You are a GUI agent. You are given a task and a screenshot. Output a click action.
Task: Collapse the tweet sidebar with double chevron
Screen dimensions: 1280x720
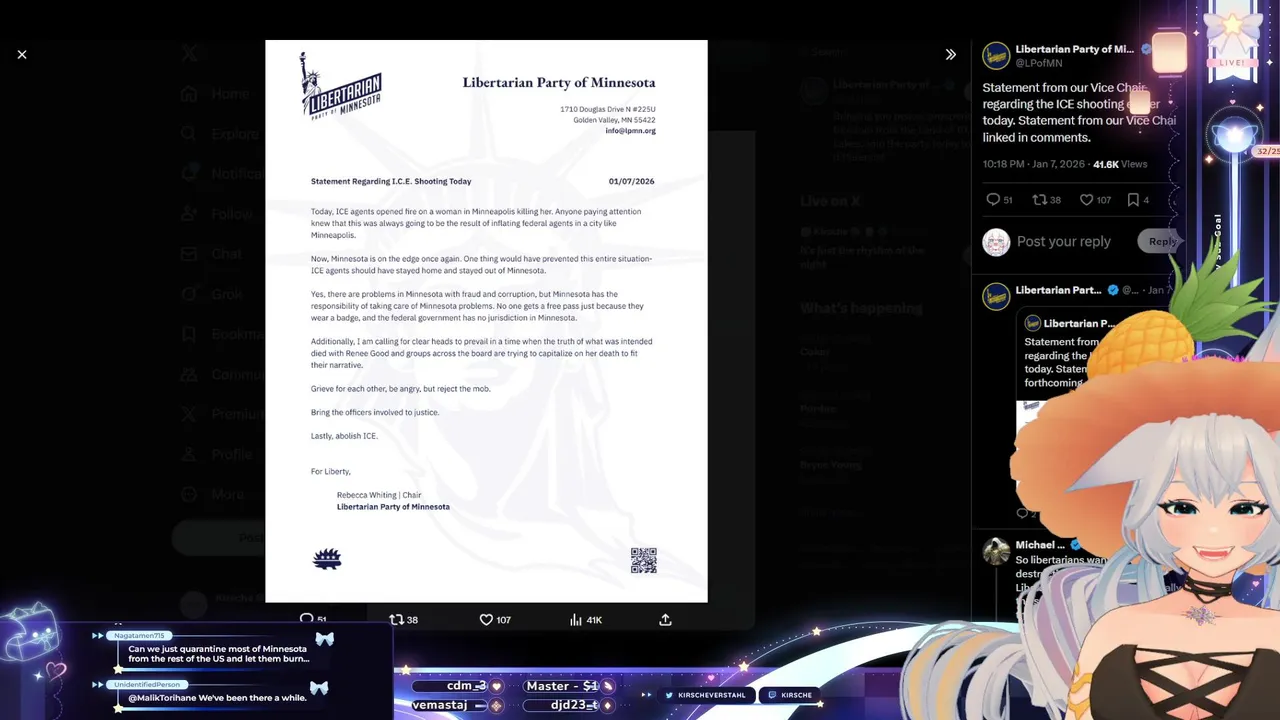pyautogui.click(x=951, y=54)
